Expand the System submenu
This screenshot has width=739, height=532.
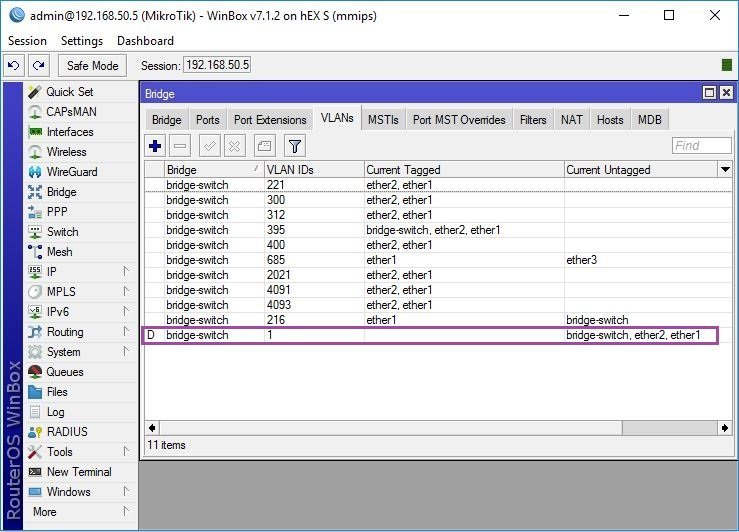click(126, 352)
